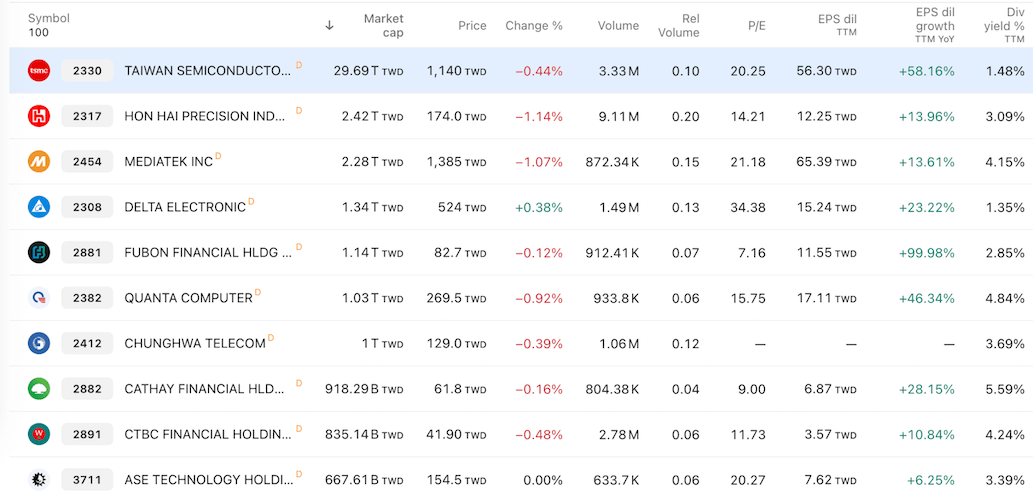Viewport: 1033px width, 496px height.
Task: Open CHUNGHWA TELECOM company name
Action: click(x=195, y=344)
